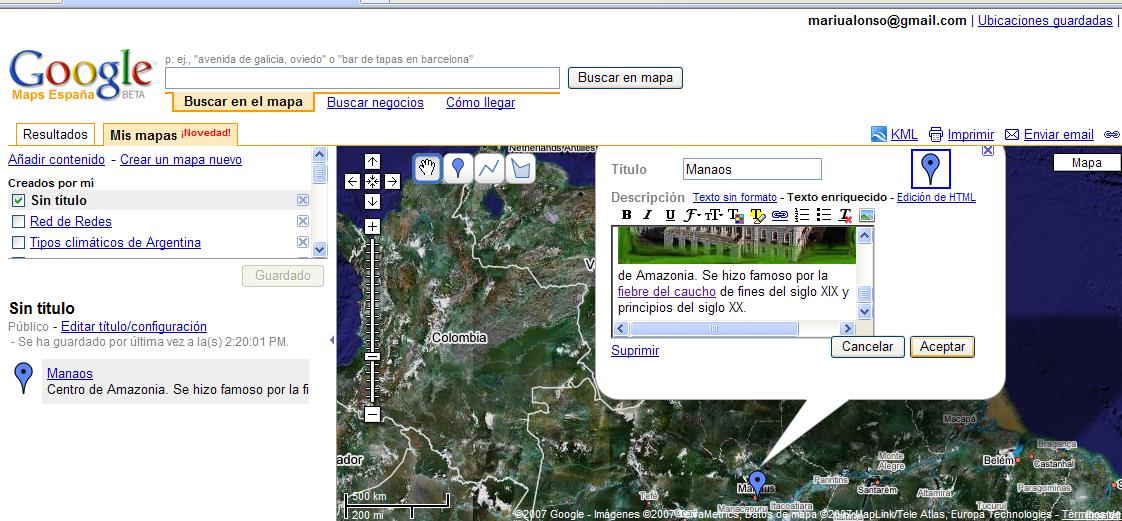This screenshot has height=521, width=1122.
Task: Pan the map left with arrow
Action: (352, 182)
